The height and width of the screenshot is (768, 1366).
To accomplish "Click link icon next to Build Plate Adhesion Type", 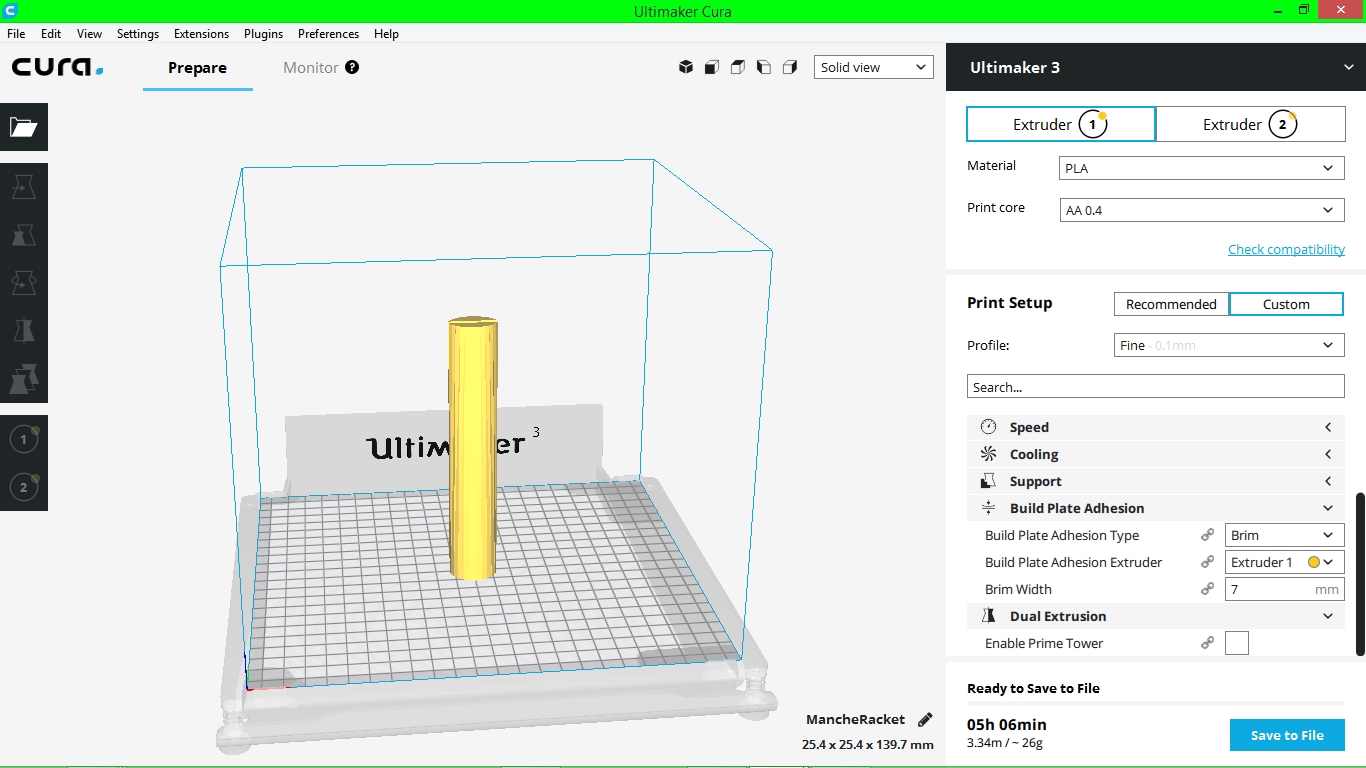I will pos(1207,535).
